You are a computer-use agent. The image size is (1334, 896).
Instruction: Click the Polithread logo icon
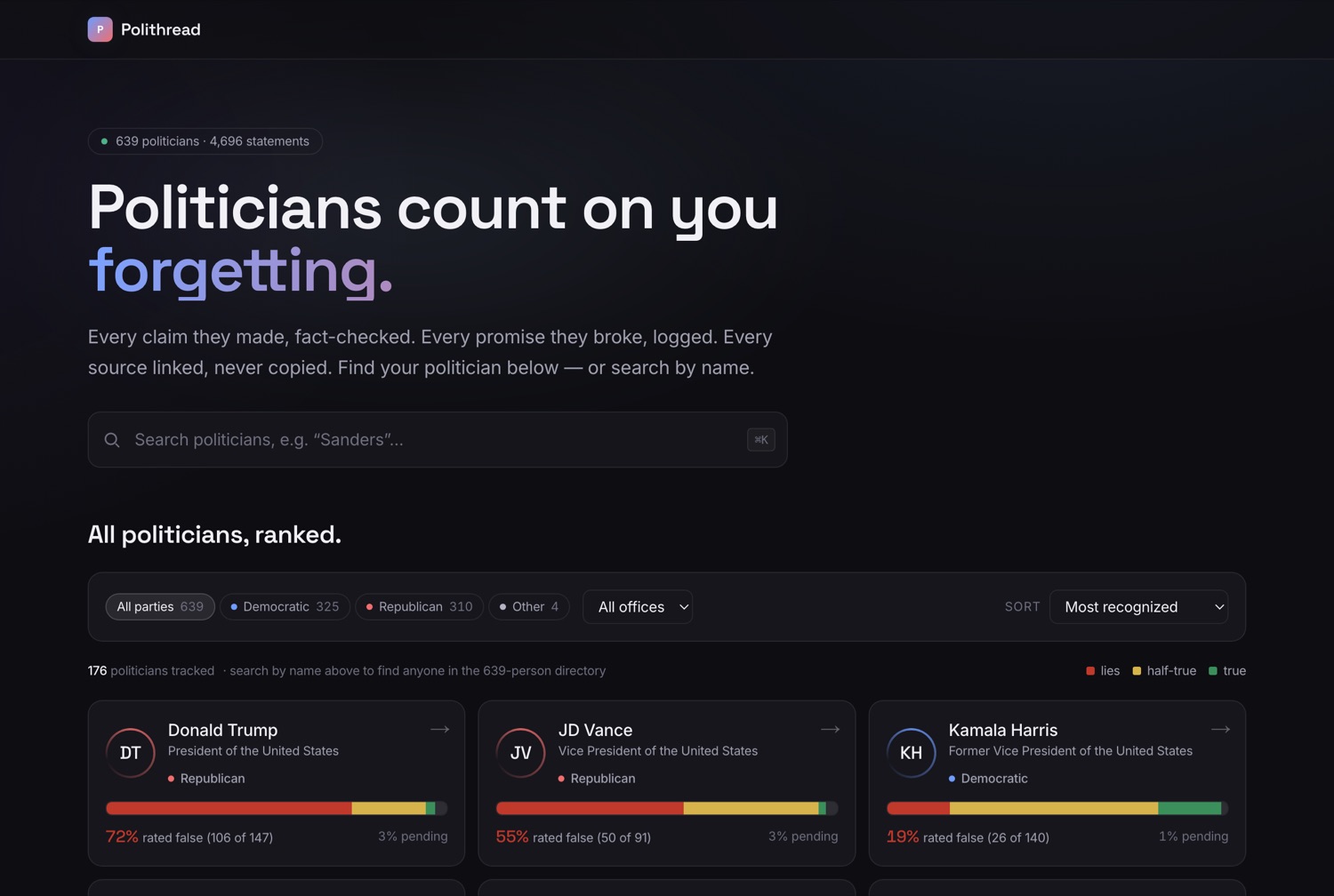pyautogui.click(x=100, y=29)
